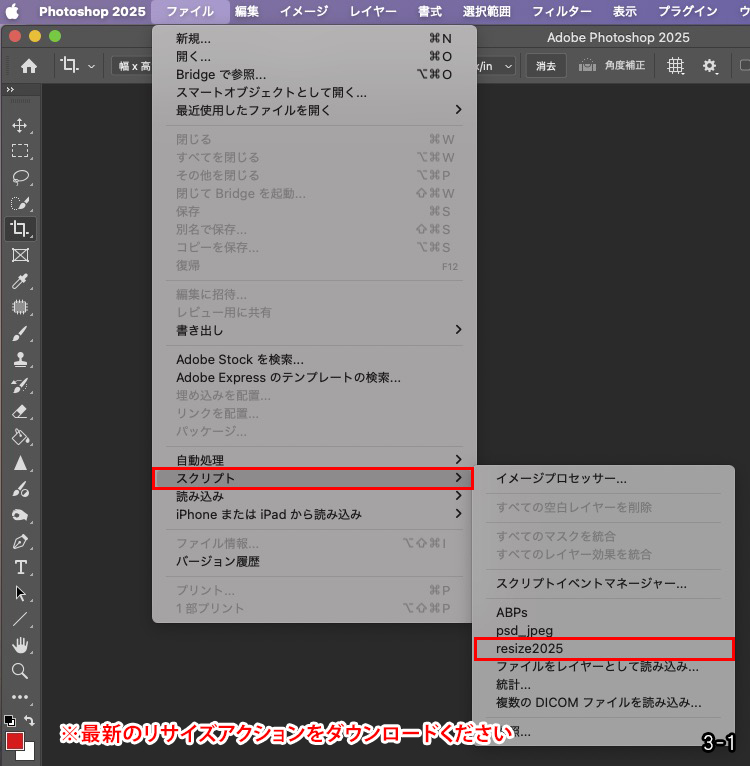Click the 消去 button
Image resolution: width=750 pixels, height=766 pixels.
546,66
